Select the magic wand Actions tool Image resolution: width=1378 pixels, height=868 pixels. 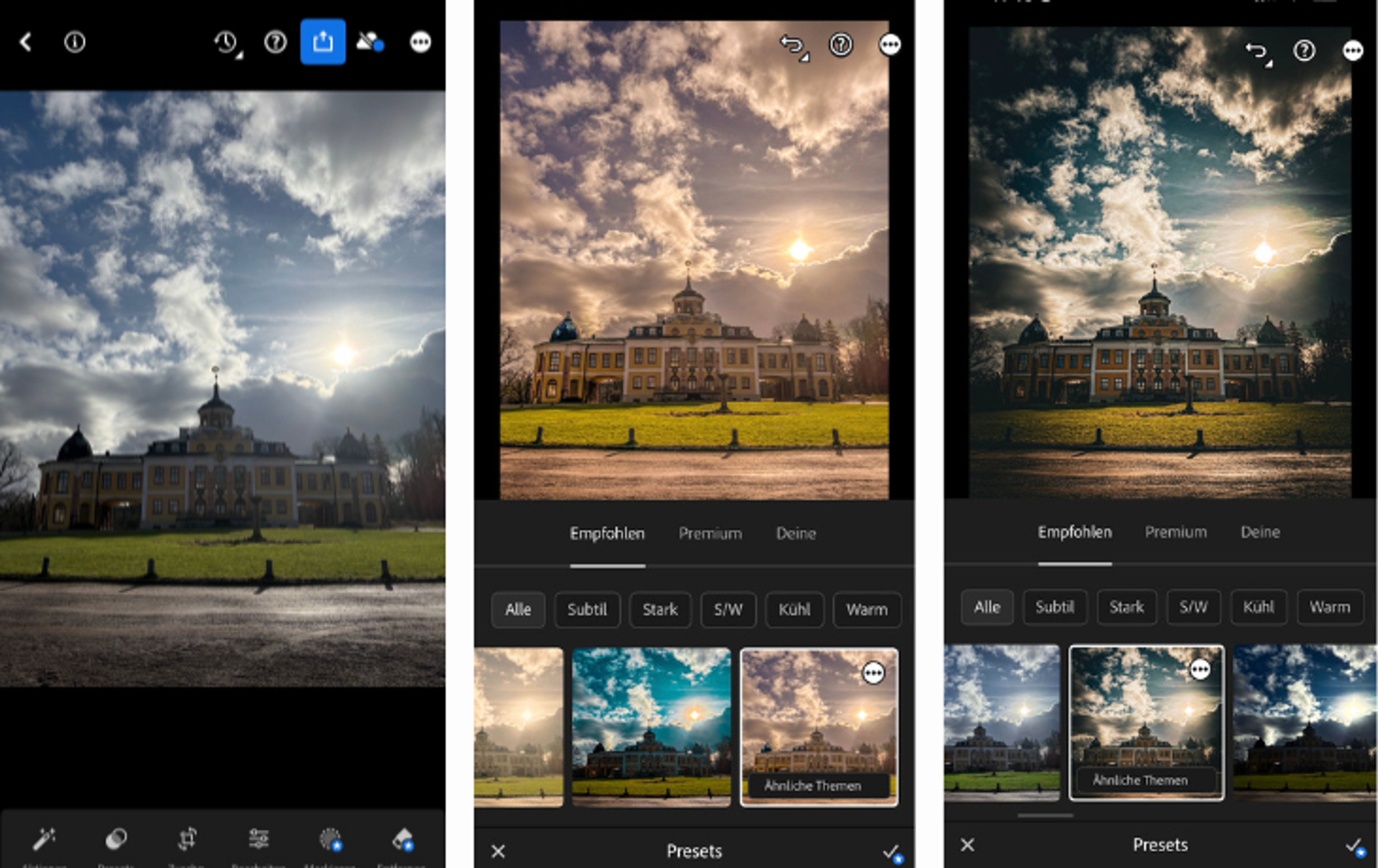[44, 839]
